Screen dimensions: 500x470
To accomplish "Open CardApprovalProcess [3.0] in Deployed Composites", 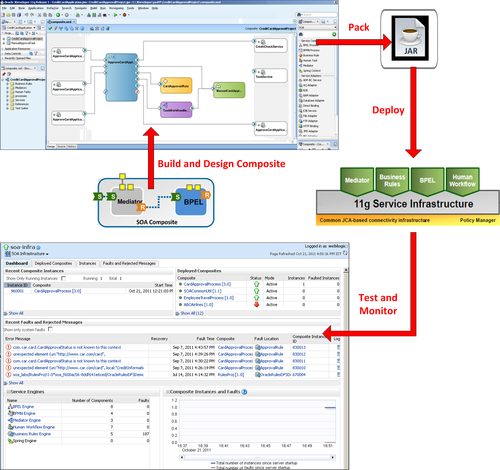I will (207, 284).
